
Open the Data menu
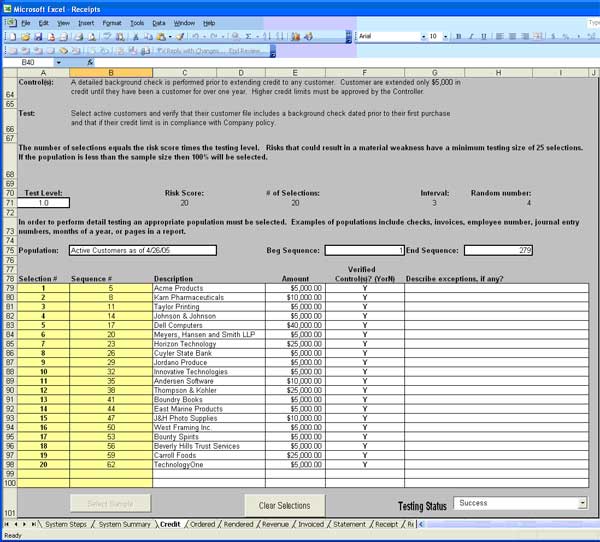[159, 23]
